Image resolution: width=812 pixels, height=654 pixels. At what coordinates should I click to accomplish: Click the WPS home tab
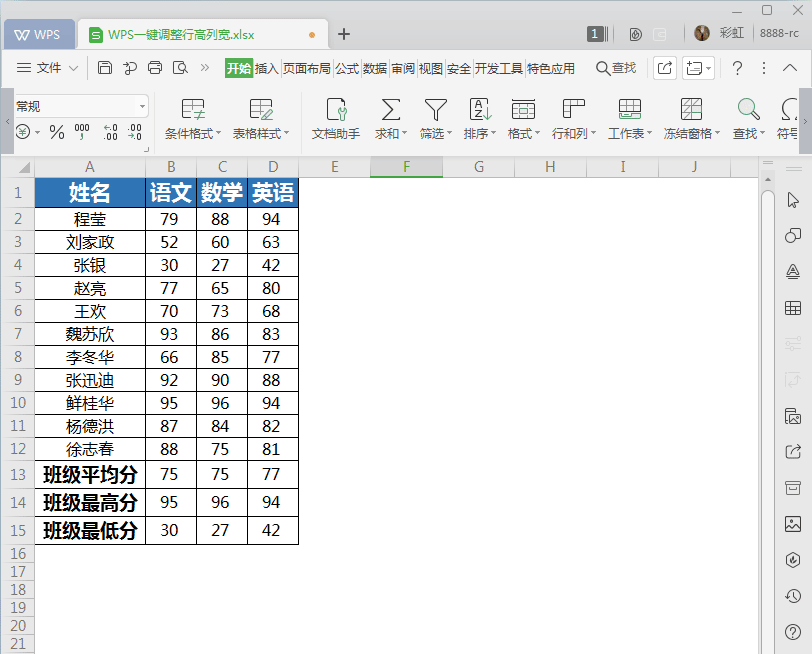(38, 35)
